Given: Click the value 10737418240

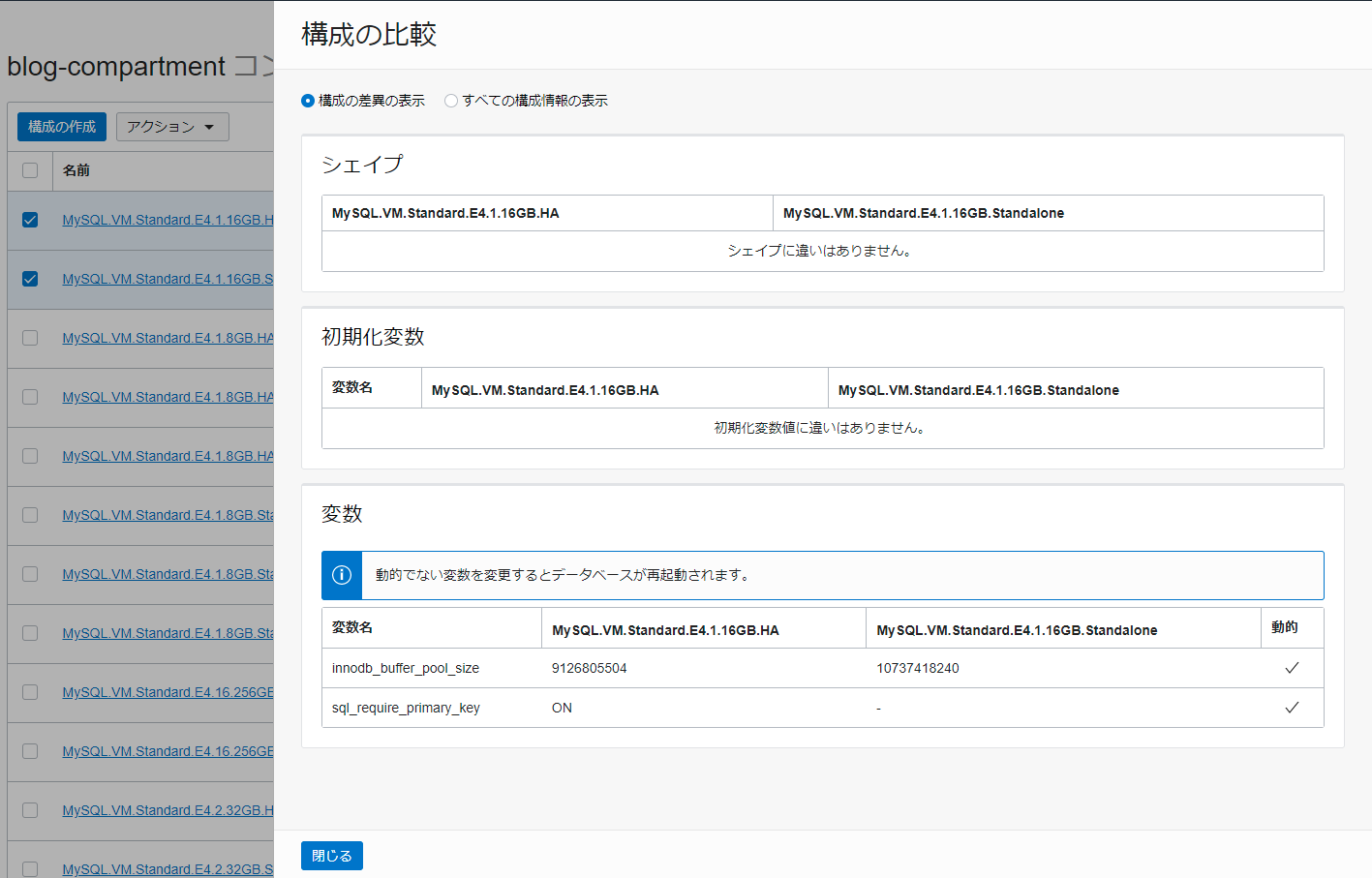Looking at the screenshot, I should [918, 668].
